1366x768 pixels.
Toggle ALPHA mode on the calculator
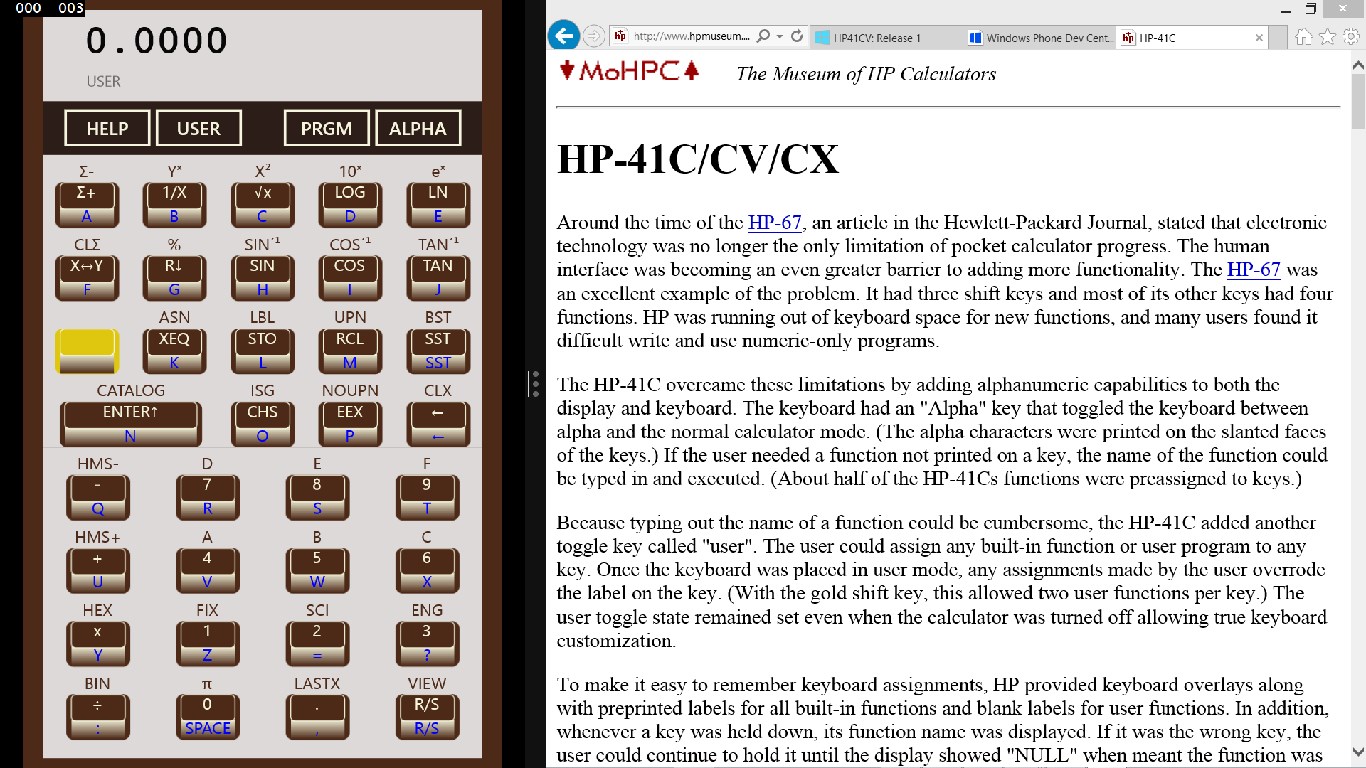pyautogui.click(x=417, y=128)
